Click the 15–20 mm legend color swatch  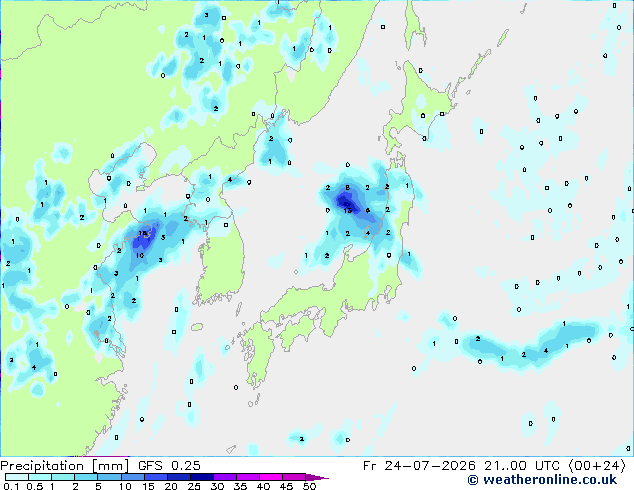(156, 477)
